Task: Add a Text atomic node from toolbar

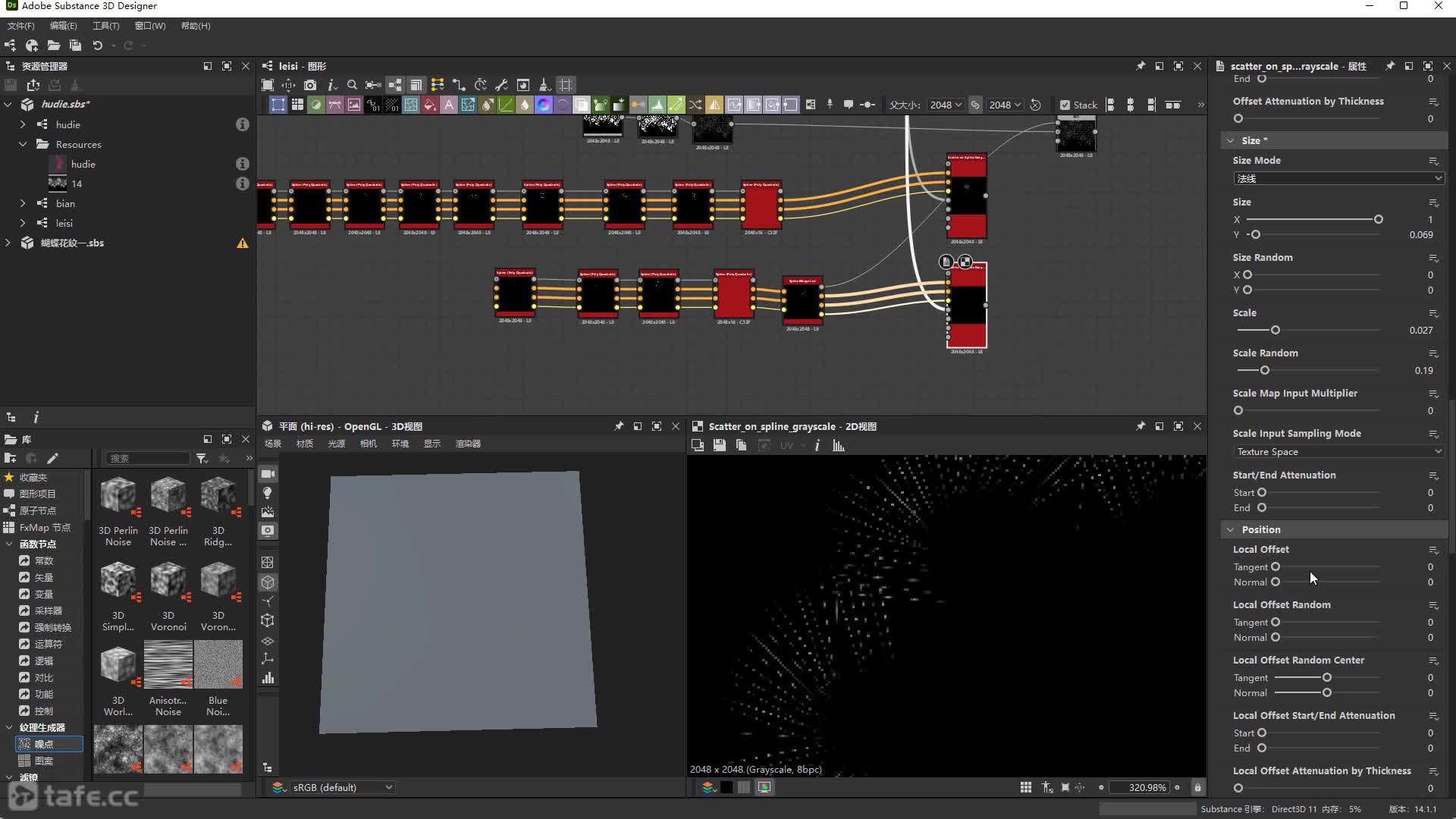Action: 449,105
